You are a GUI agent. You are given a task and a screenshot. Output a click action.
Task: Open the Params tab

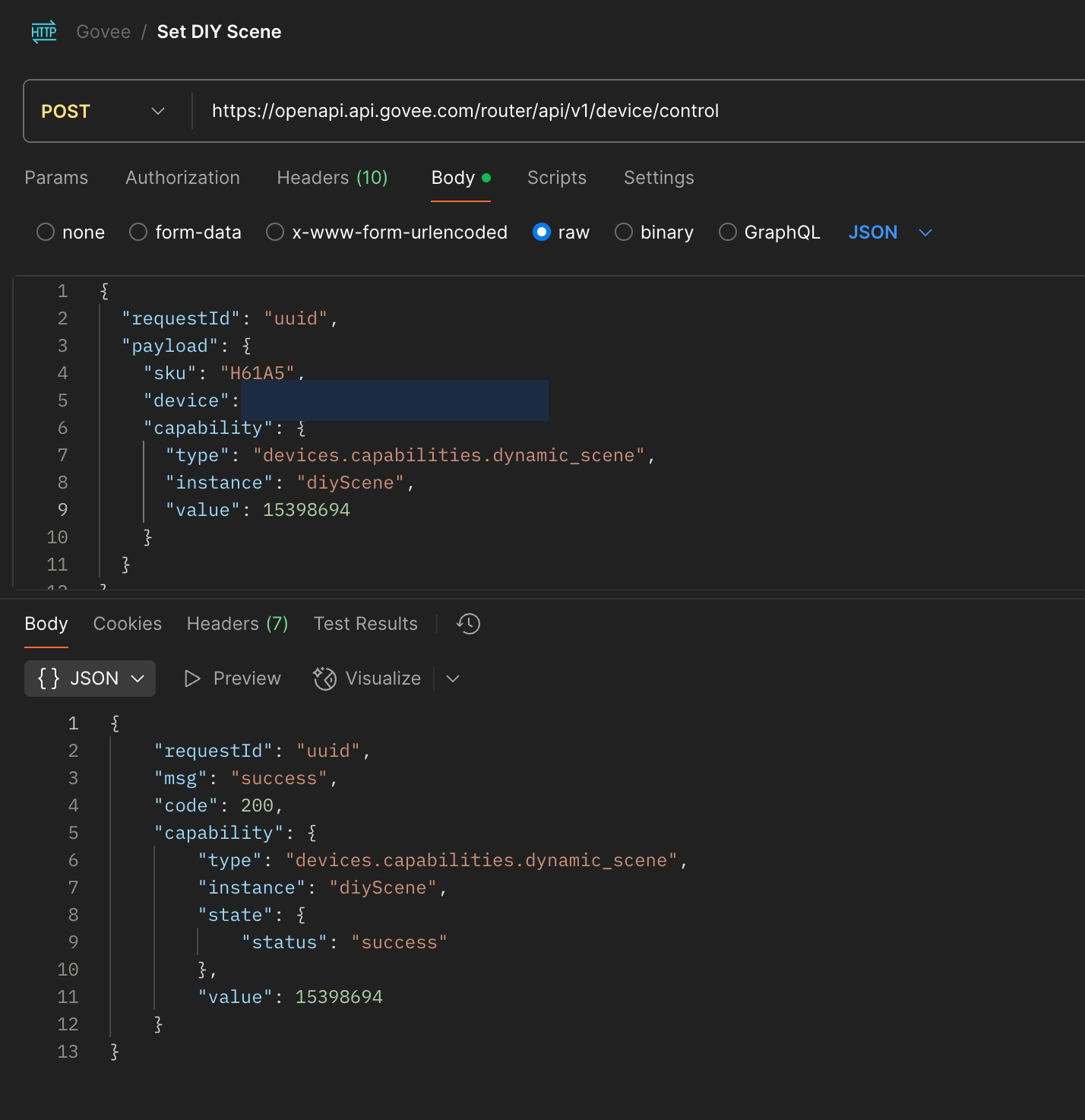56,178
